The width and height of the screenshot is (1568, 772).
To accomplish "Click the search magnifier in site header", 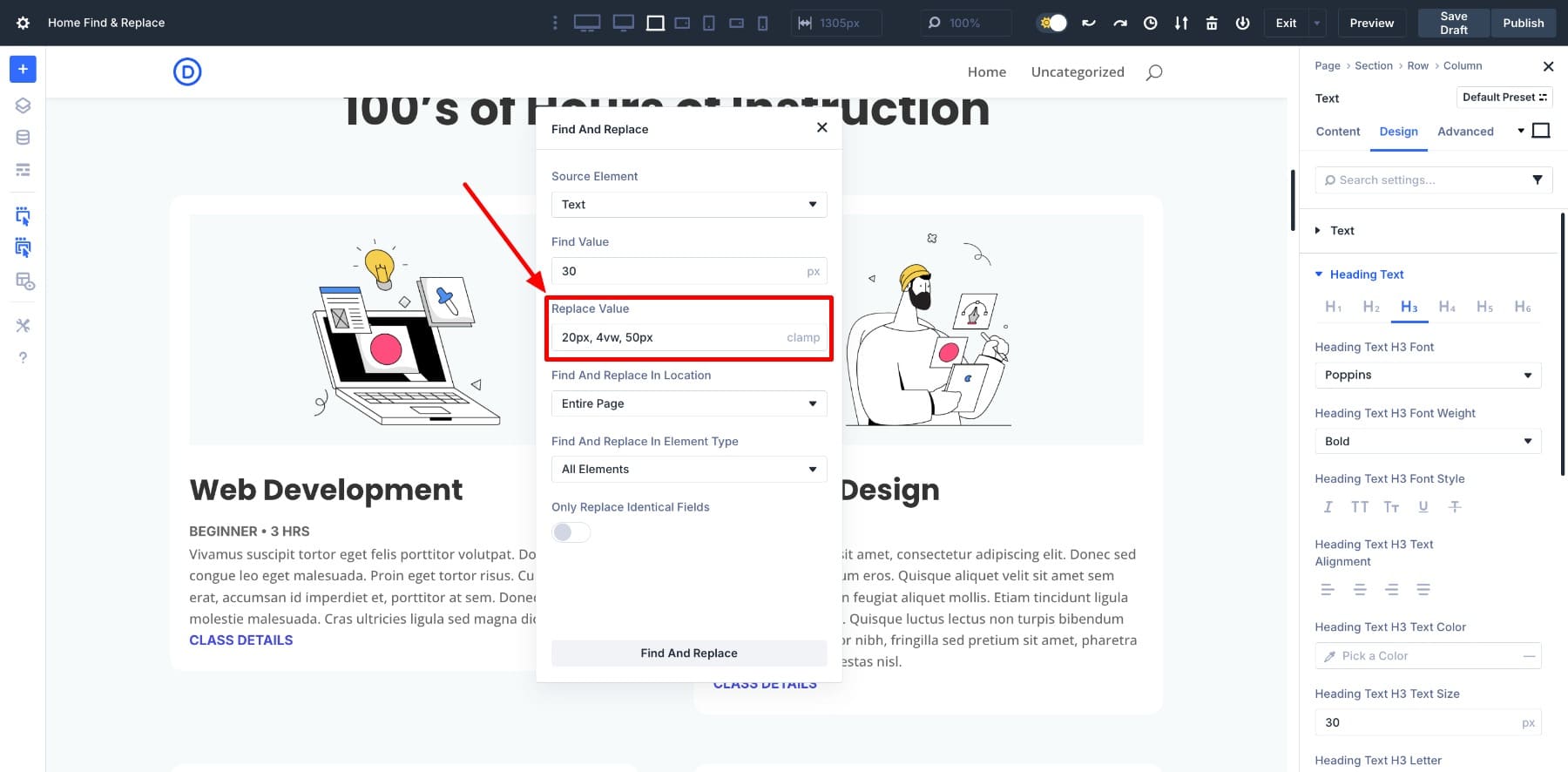I will pos(1153,72).
